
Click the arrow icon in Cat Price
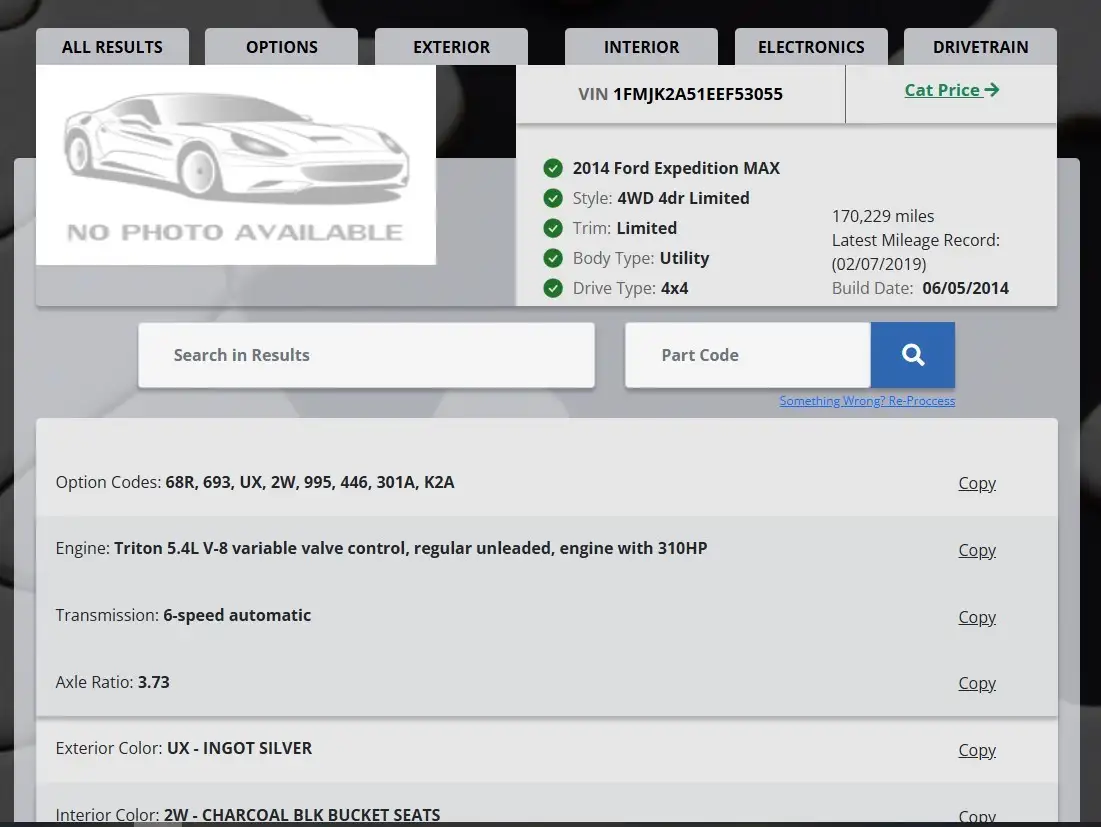(x=991, y=90)
